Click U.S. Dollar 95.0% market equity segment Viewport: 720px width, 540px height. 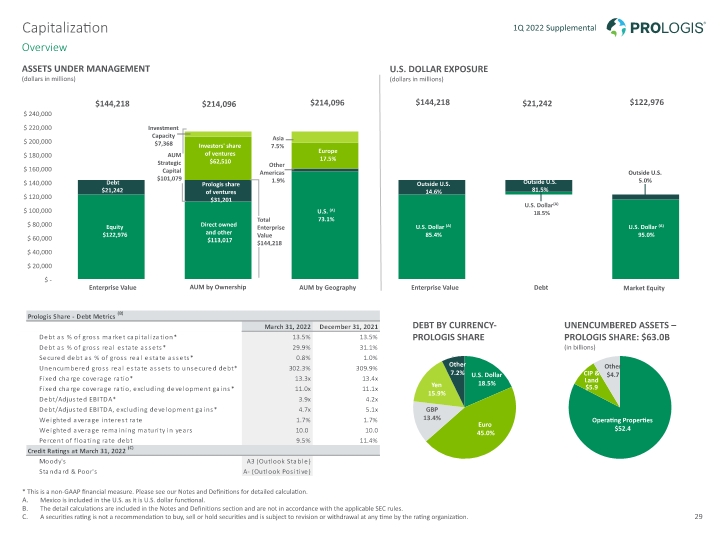(645, 239)
